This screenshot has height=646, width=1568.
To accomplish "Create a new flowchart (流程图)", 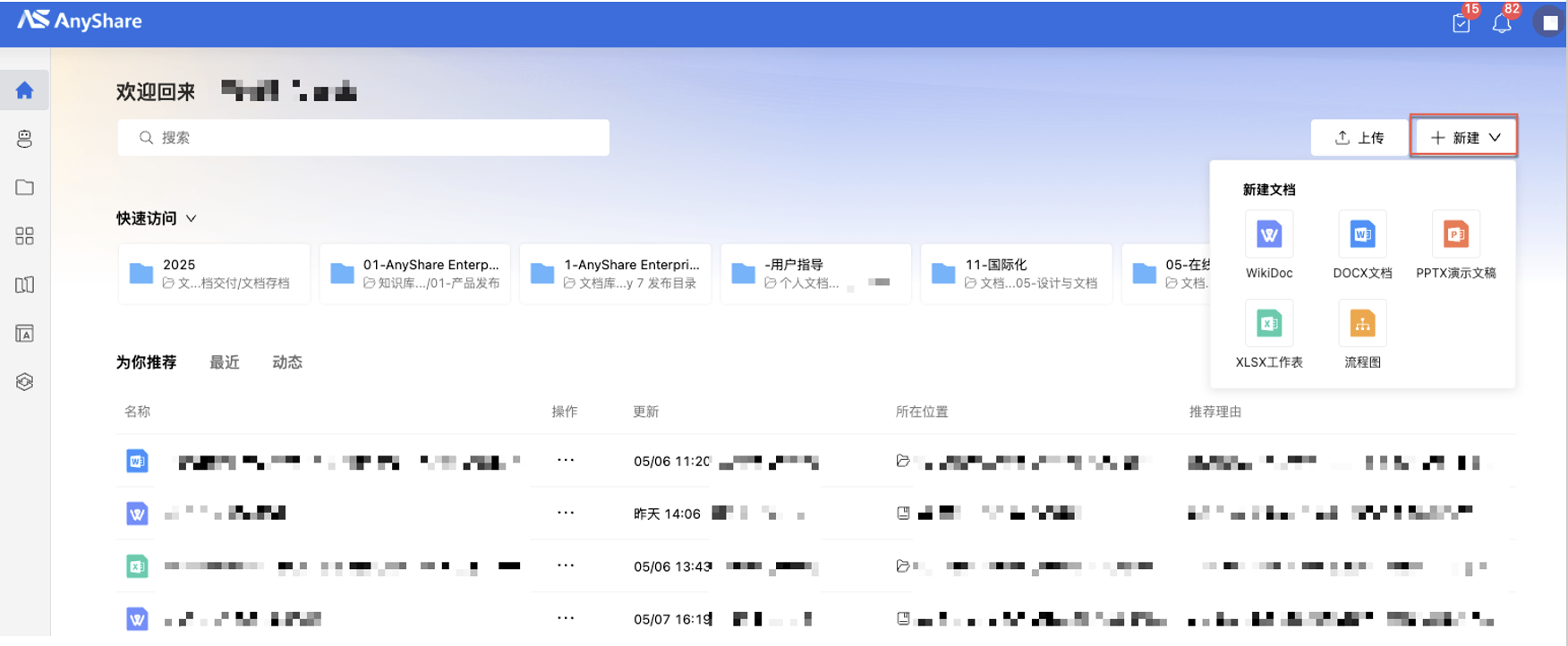I will pos(1361,324).
